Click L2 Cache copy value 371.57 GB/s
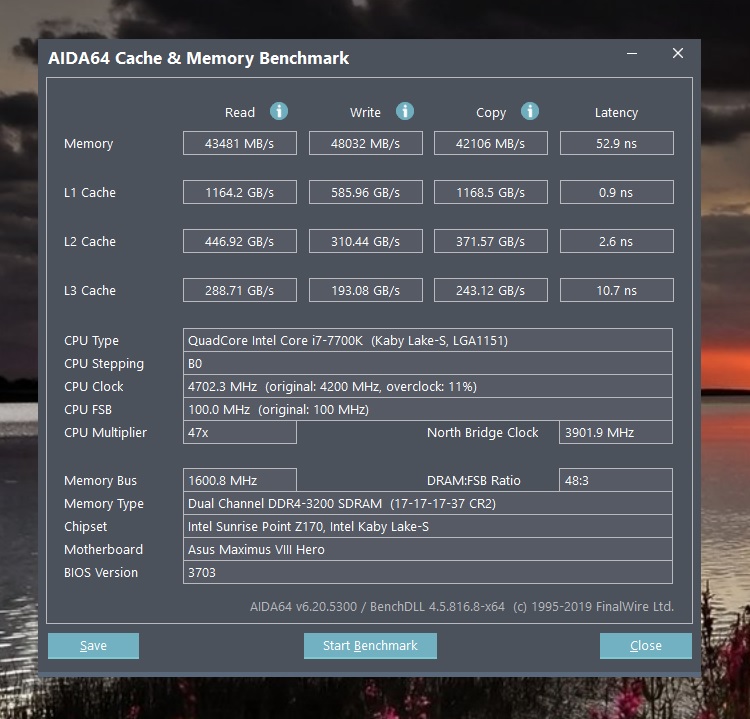The height and width of the screenshot is (719, 750). coord(491,241)
